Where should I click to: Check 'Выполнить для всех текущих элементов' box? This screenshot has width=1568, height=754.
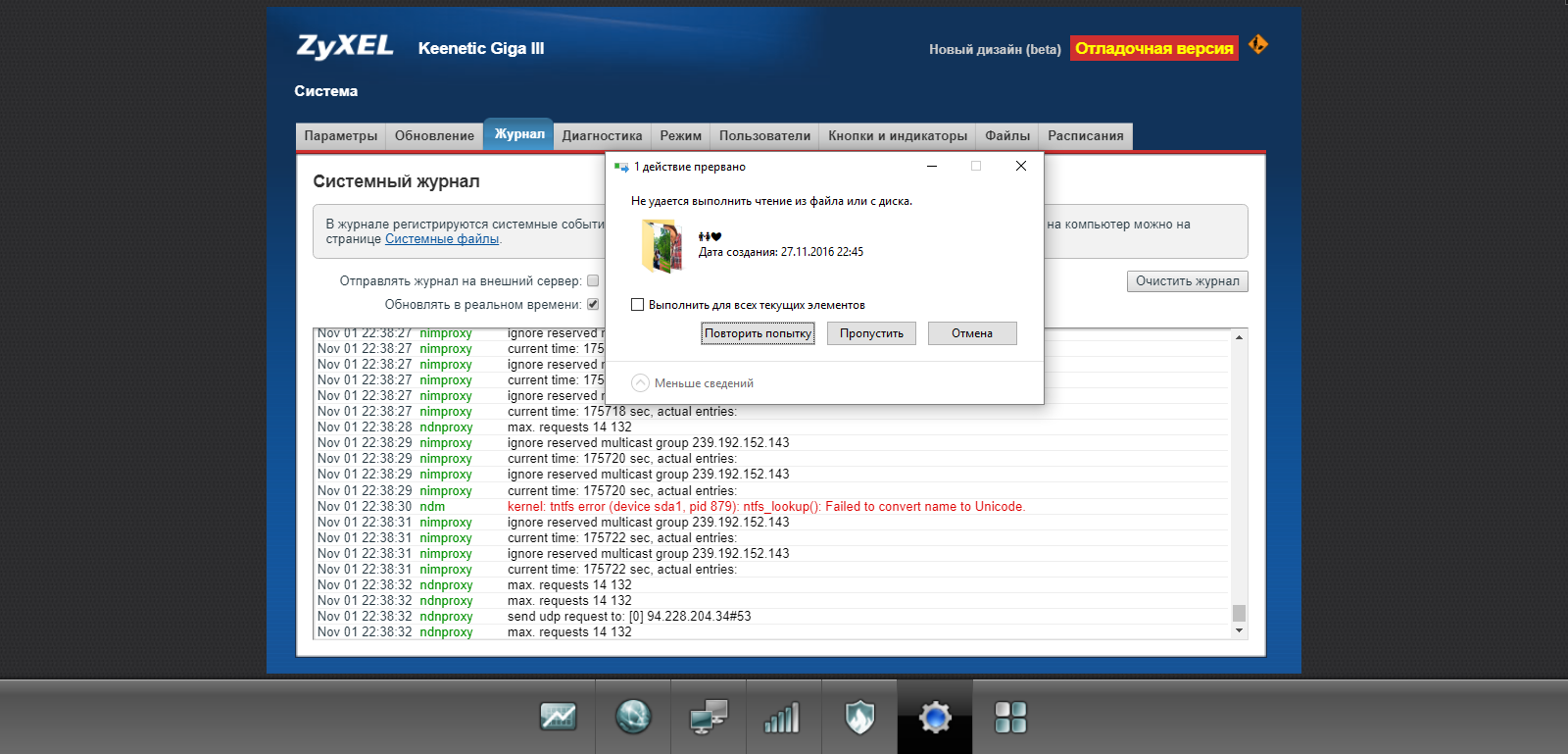pyautogui.click(x=638, y=305)
